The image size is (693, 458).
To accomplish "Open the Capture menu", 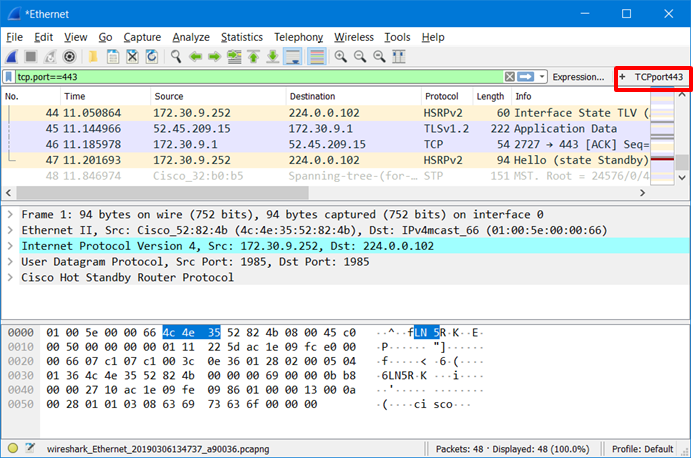I will point(142,37).
